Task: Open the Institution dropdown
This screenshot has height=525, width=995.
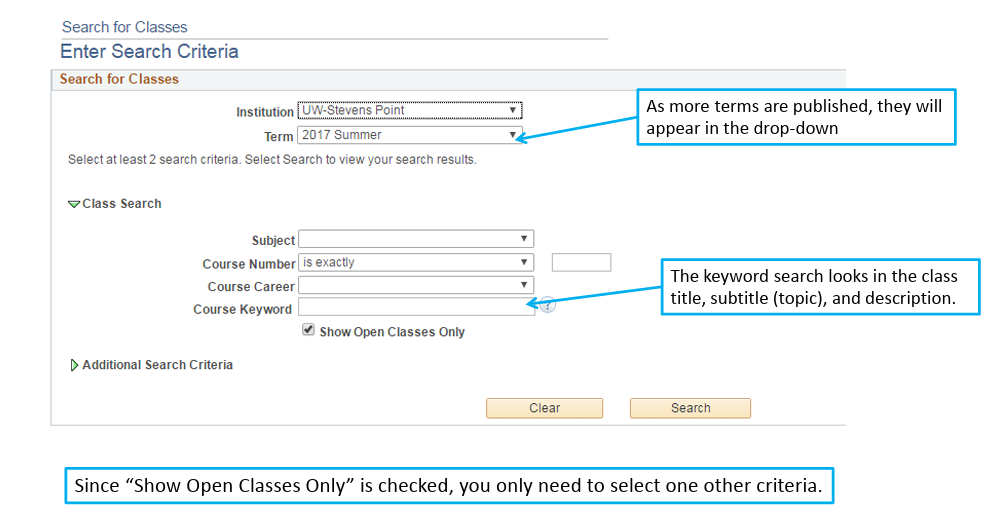Action: (x=409, y=110)
